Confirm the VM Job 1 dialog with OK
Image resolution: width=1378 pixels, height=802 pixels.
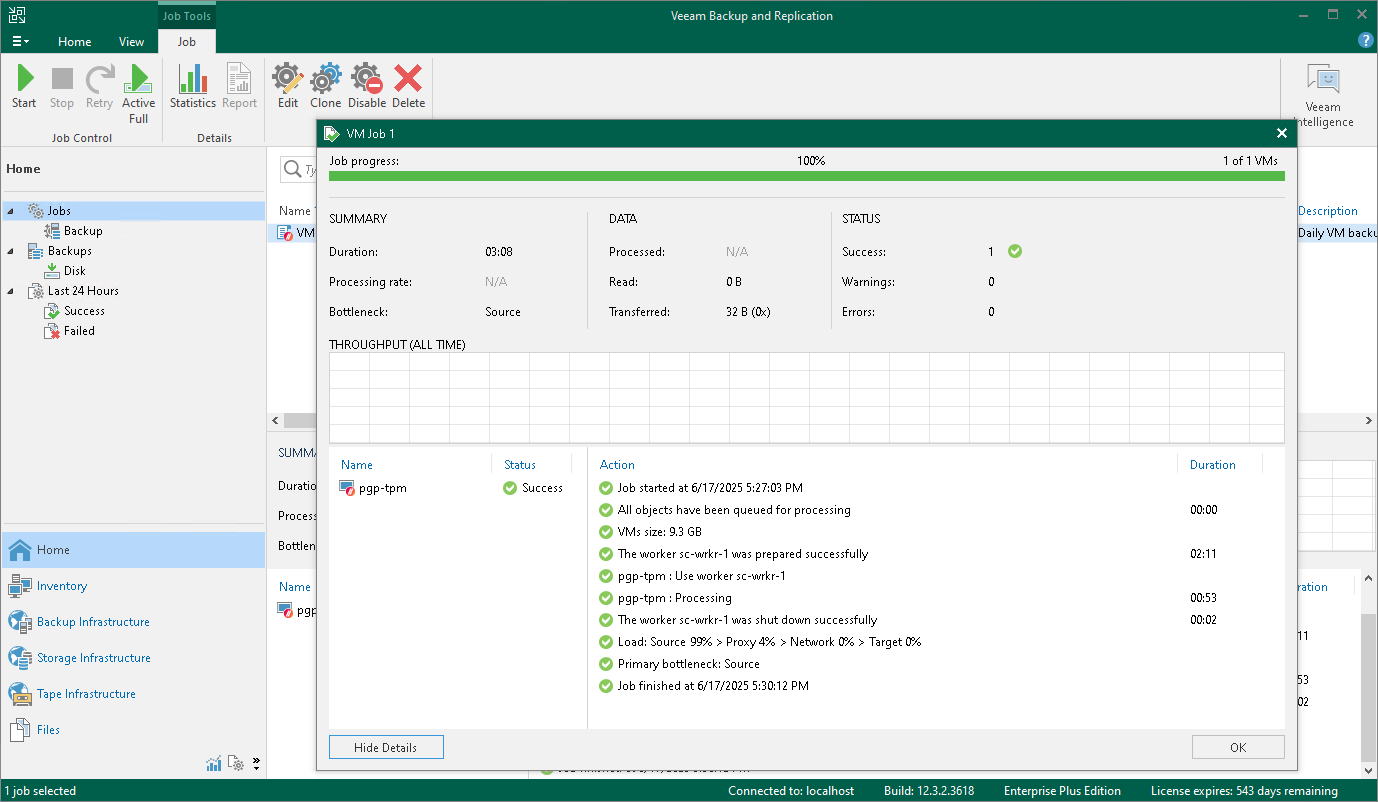tap(1238, 747)
